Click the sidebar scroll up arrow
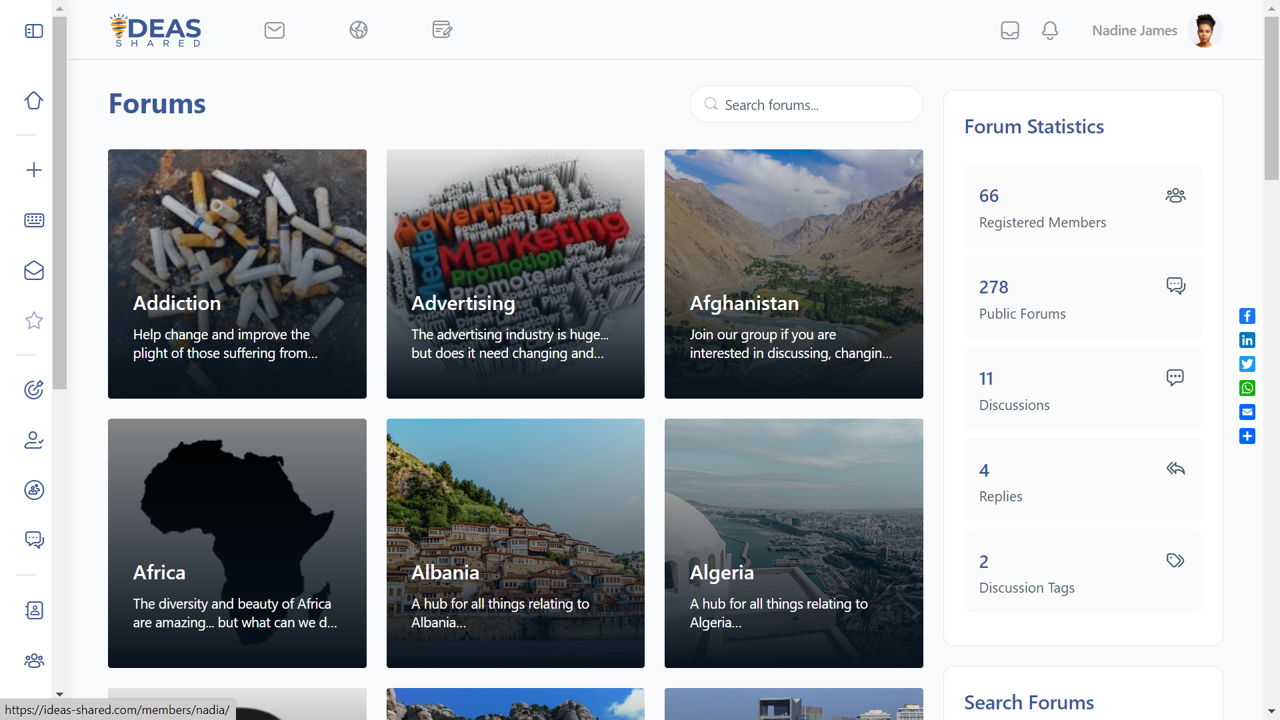The image size is (1280, 720). click(59, 8)
